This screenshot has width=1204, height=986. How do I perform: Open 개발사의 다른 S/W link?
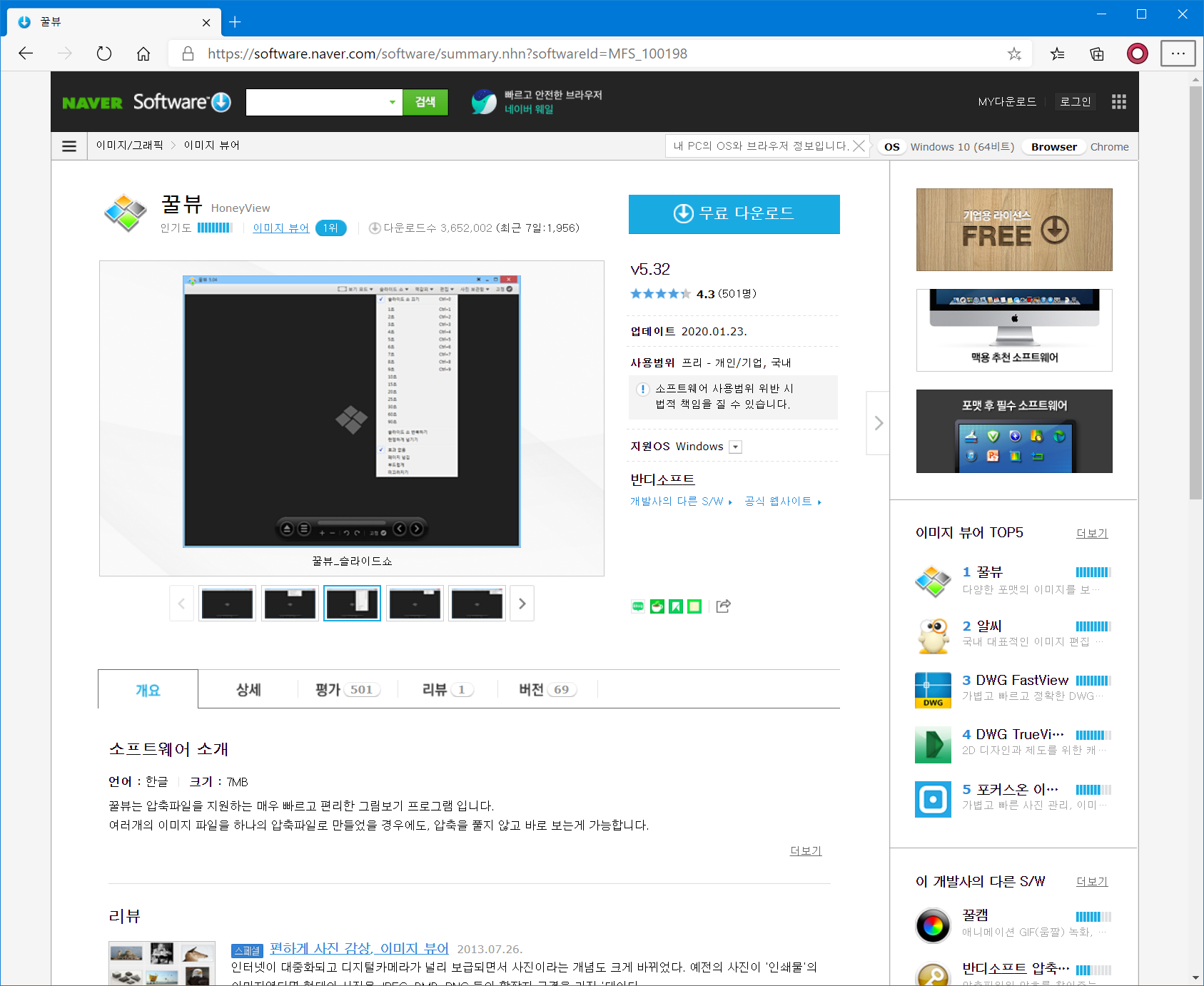[681, 502]
